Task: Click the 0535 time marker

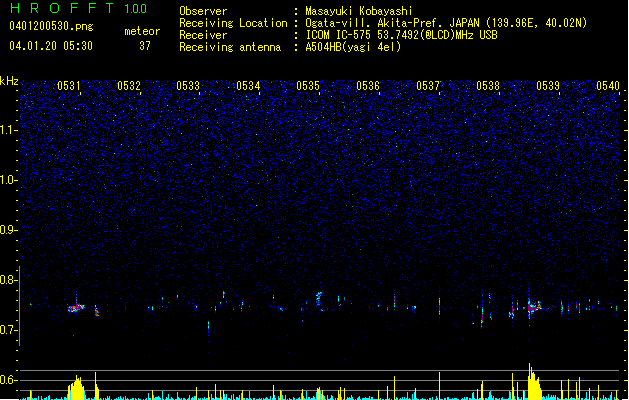Action: point(308,86)
